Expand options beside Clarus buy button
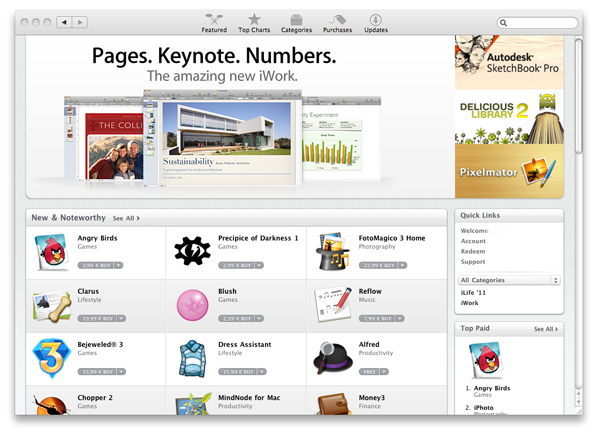600x437 pixels. point(121,318)
